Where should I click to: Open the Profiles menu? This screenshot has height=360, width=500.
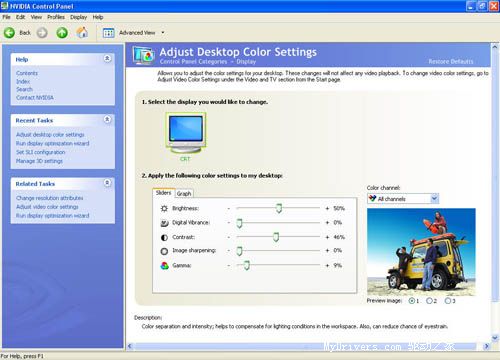click(x=56, y=17)
